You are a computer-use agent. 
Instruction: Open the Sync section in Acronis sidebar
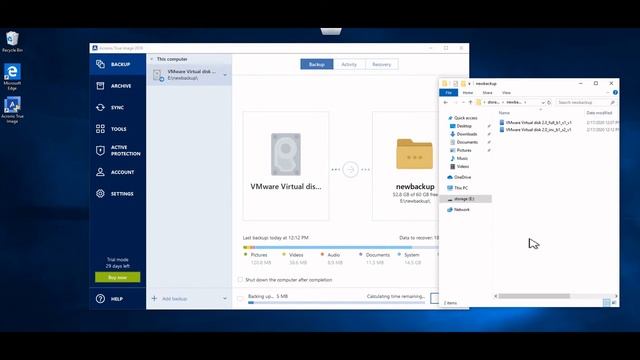point(118,107)
